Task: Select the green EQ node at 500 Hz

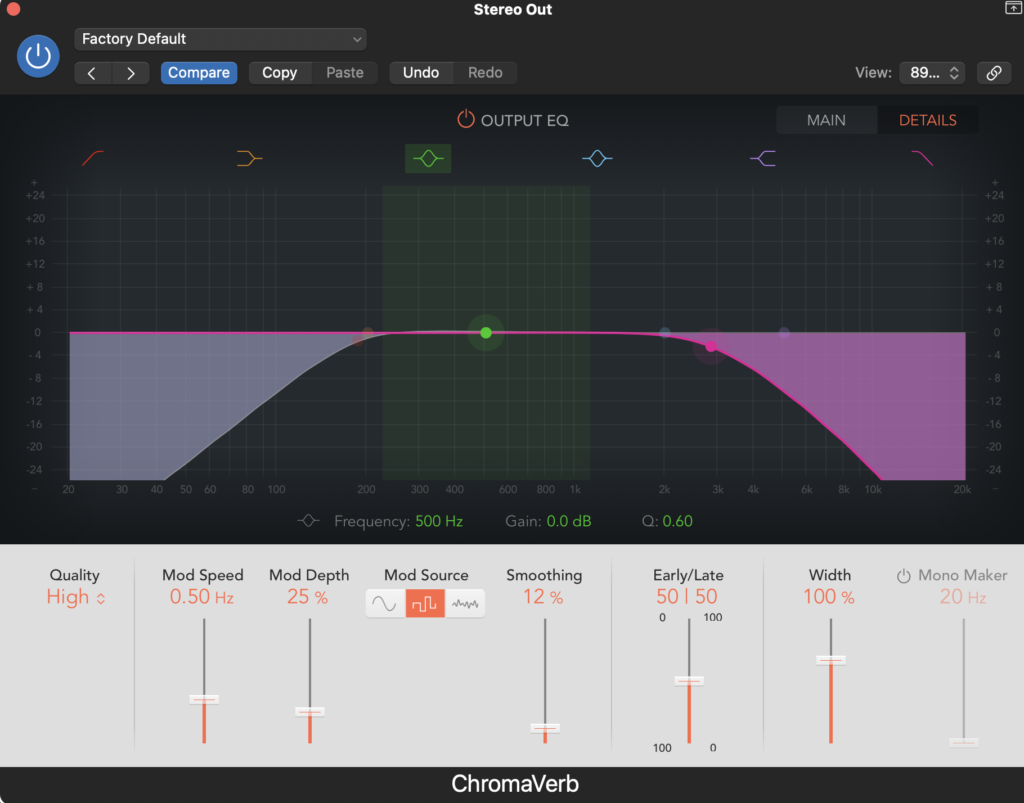Action: (x=486, y=333)
